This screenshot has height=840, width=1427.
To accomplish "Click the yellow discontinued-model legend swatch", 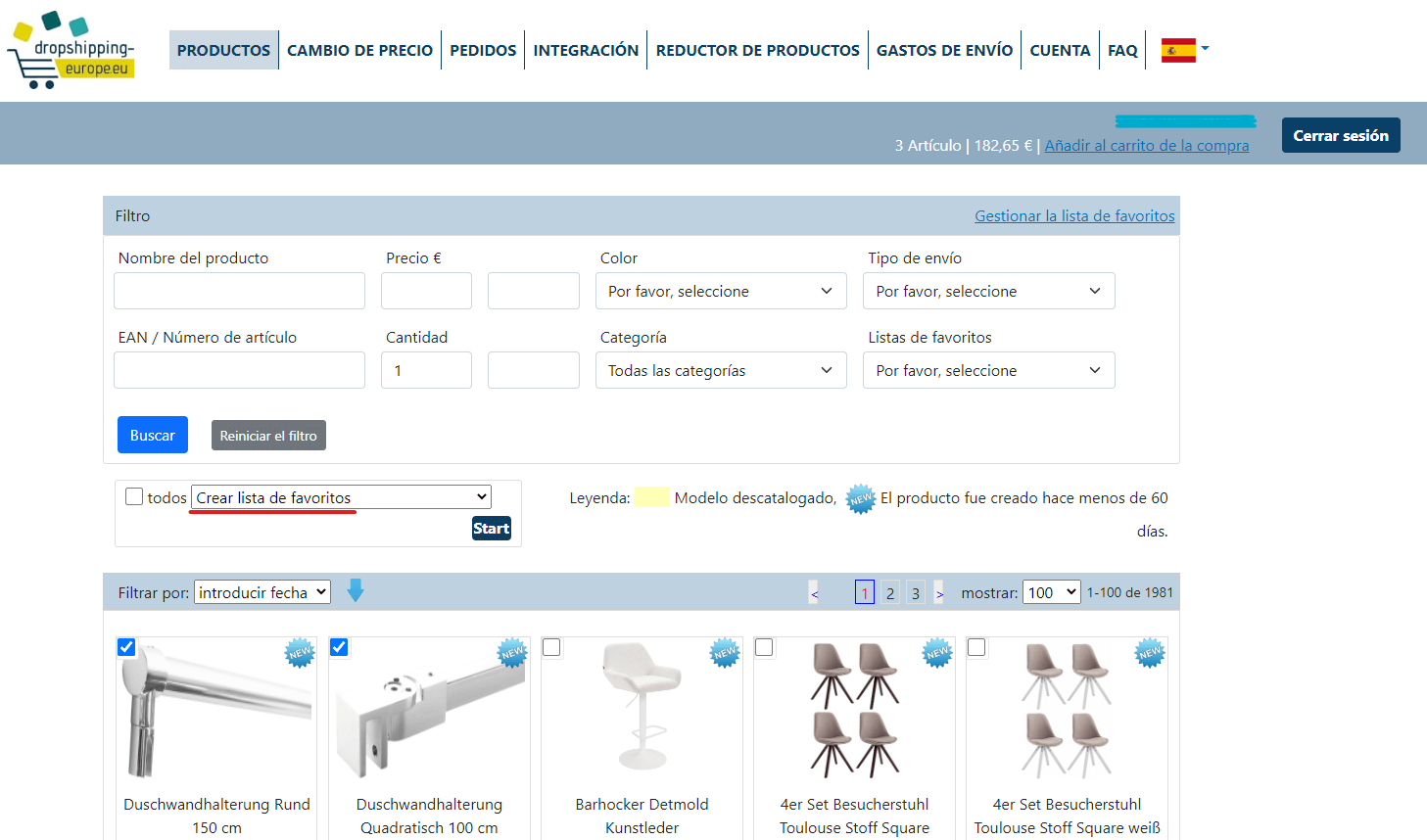I will [x=651, y=496].
